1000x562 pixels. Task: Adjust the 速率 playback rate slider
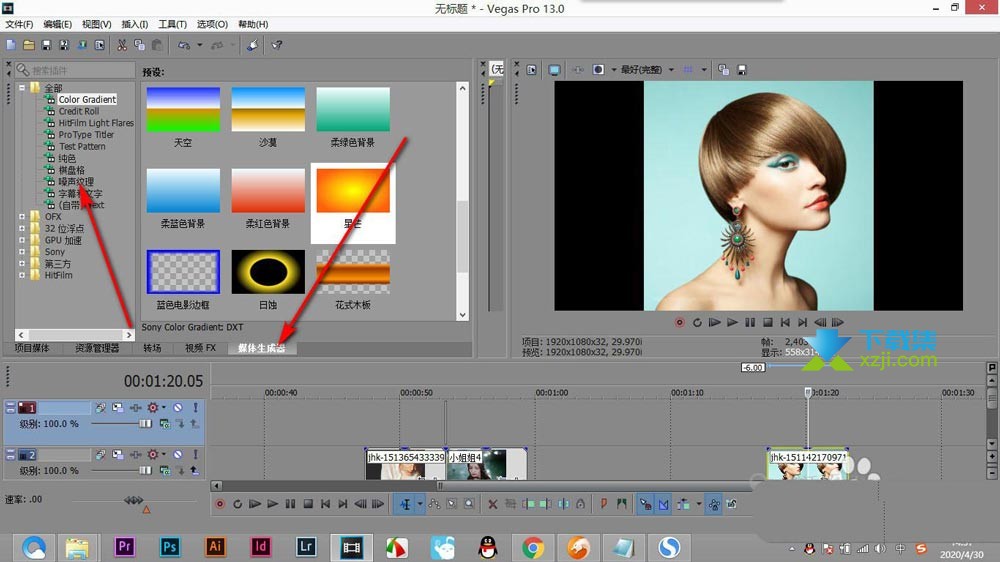click(x=134, y=500)
